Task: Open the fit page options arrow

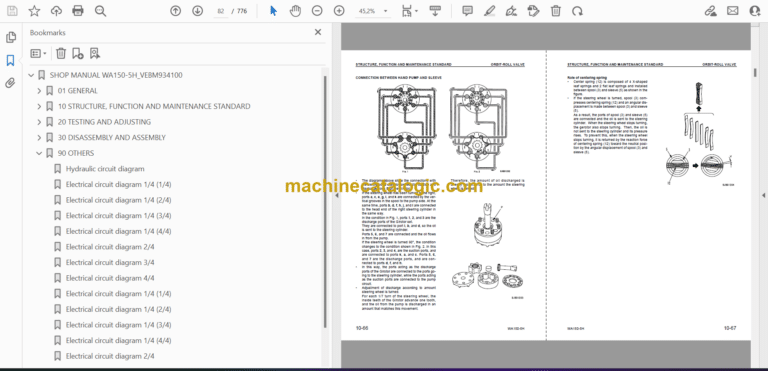Action: pos(417,11)
